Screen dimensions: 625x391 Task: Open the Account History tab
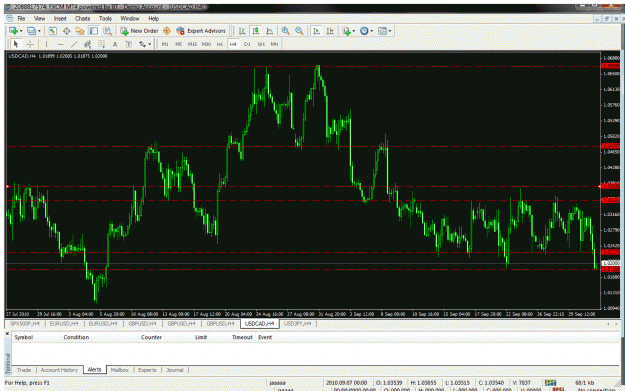(59, 370)
